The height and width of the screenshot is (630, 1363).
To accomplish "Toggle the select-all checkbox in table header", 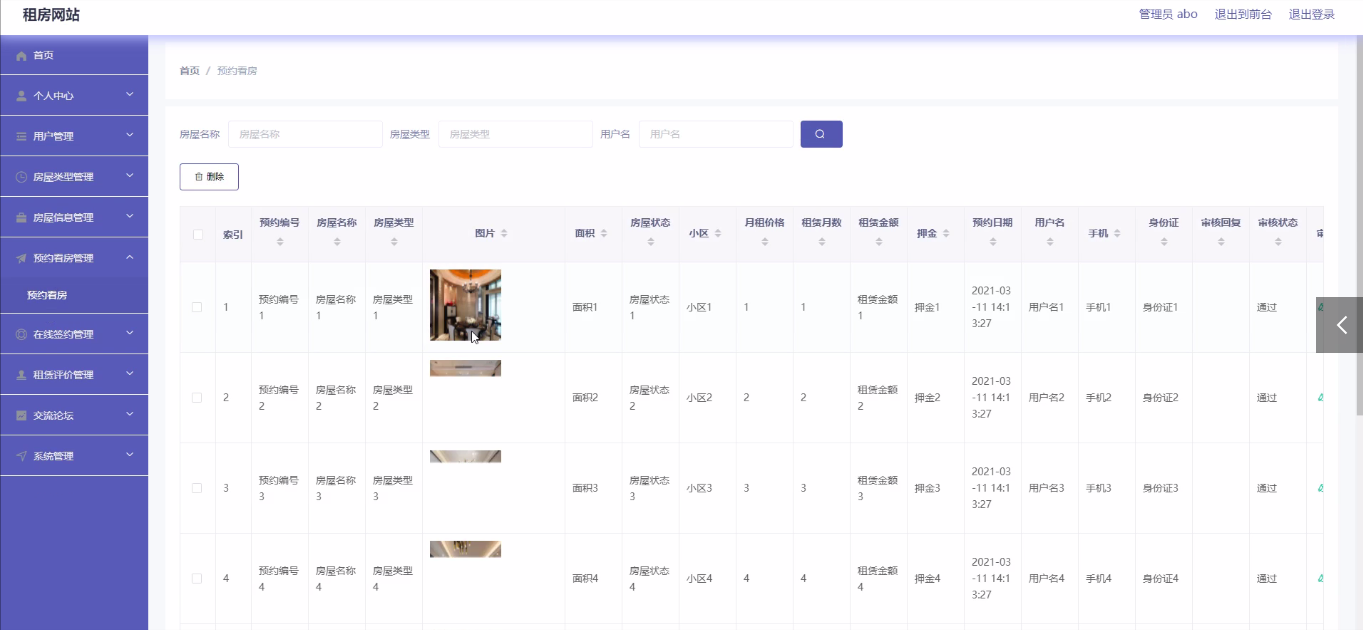I will pos(198,234).
